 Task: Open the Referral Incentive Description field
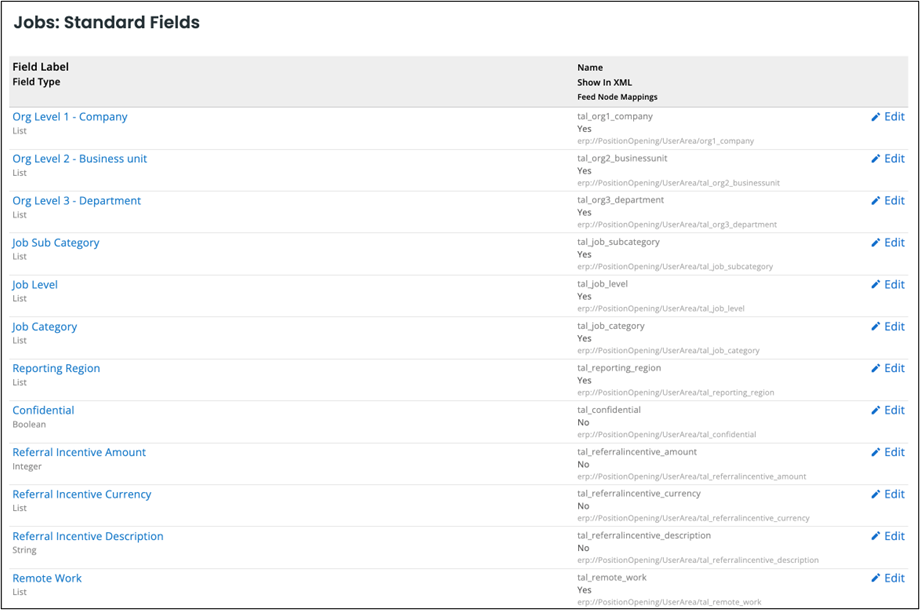coord(87,536)
